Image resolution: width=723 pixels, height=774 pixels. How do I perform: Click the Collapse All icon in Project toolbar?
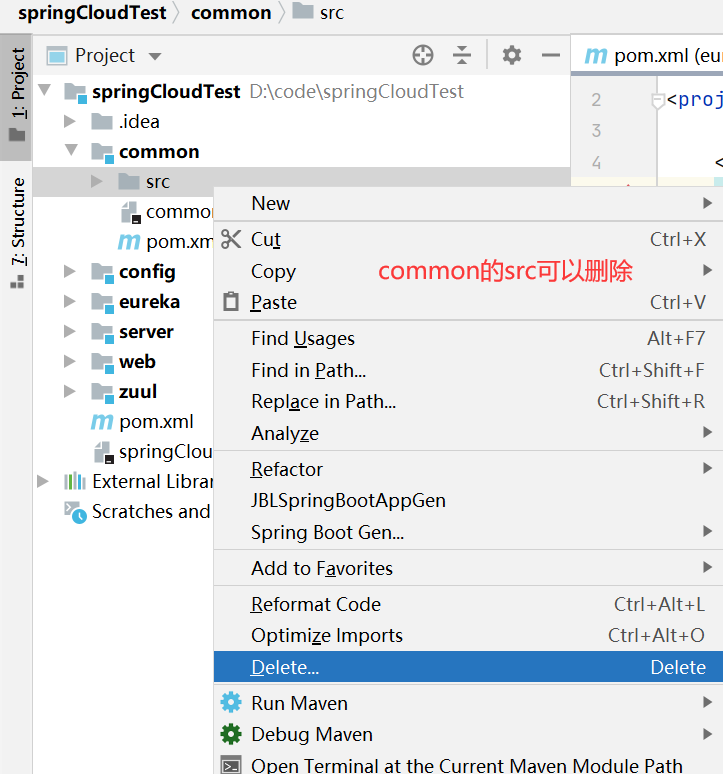coord(462,55)
